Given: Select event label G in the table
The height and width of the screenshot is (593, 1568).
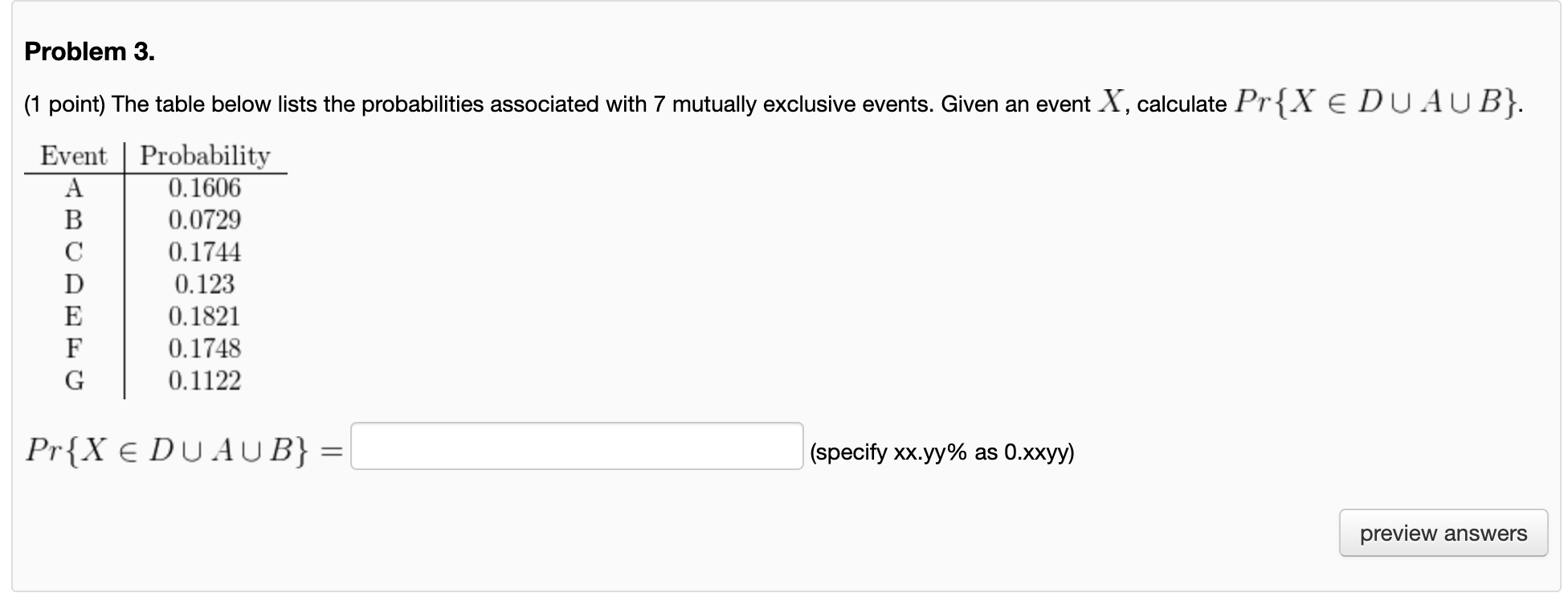Looking at the screenshot, I should [x=74, y=379].
